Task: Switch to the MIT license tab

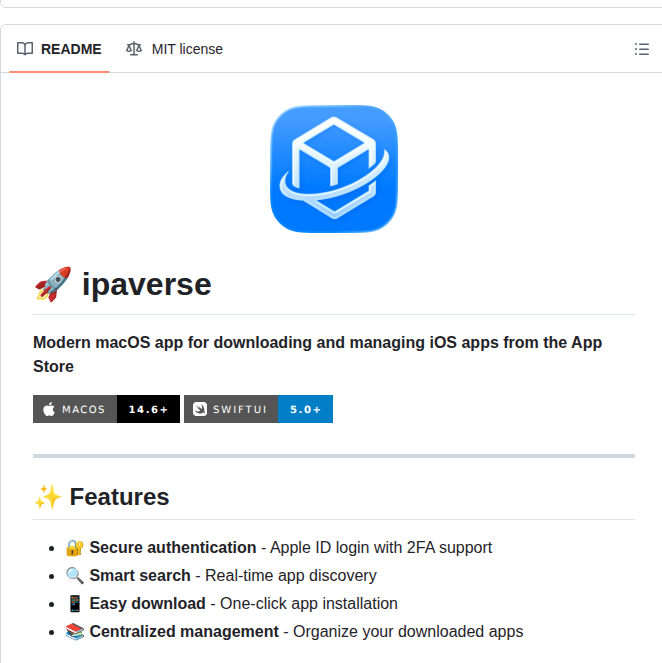Action: (174, 49)
